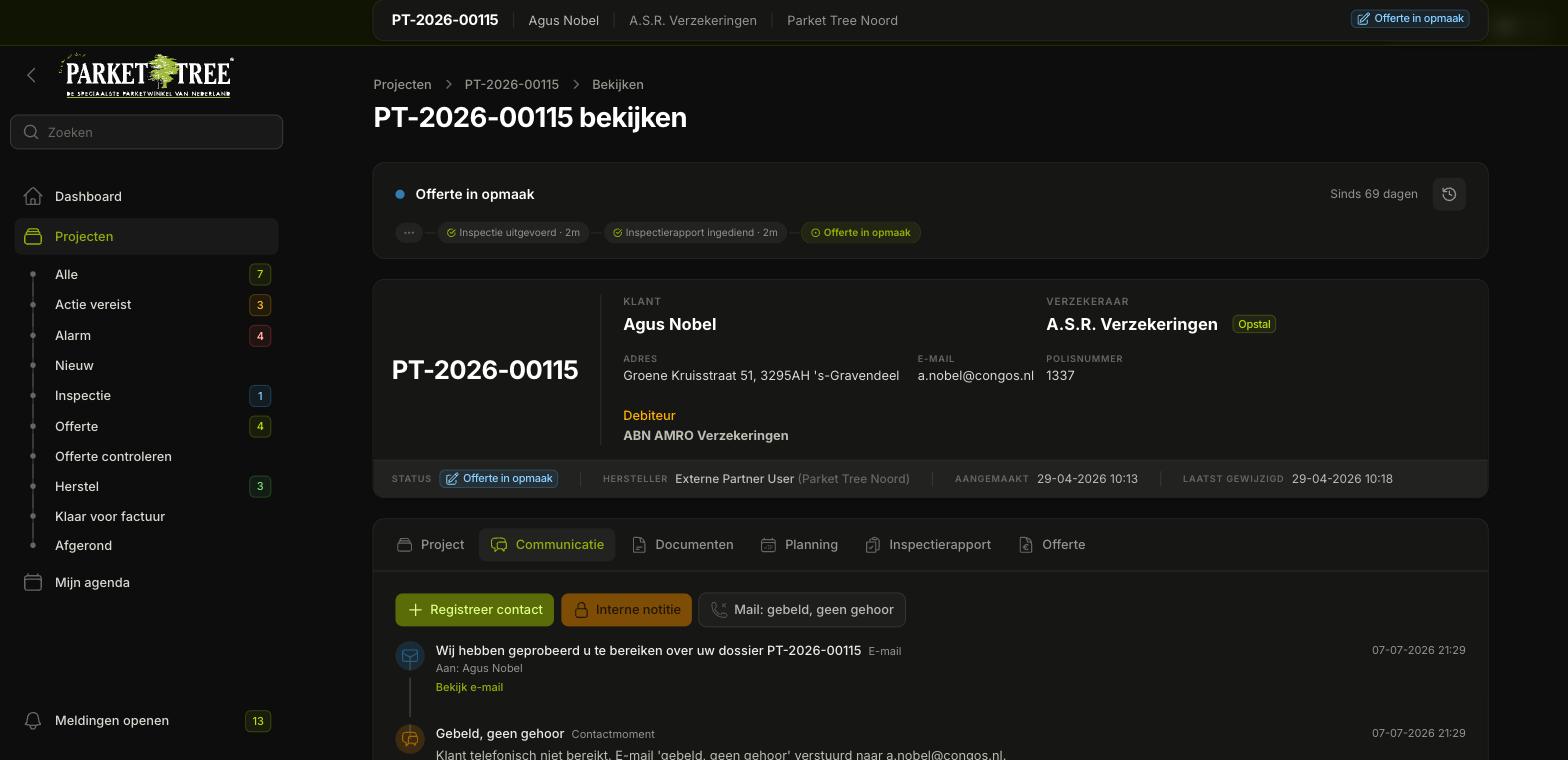
Task: Open the Project tab
Action: [x=431, y=545]
